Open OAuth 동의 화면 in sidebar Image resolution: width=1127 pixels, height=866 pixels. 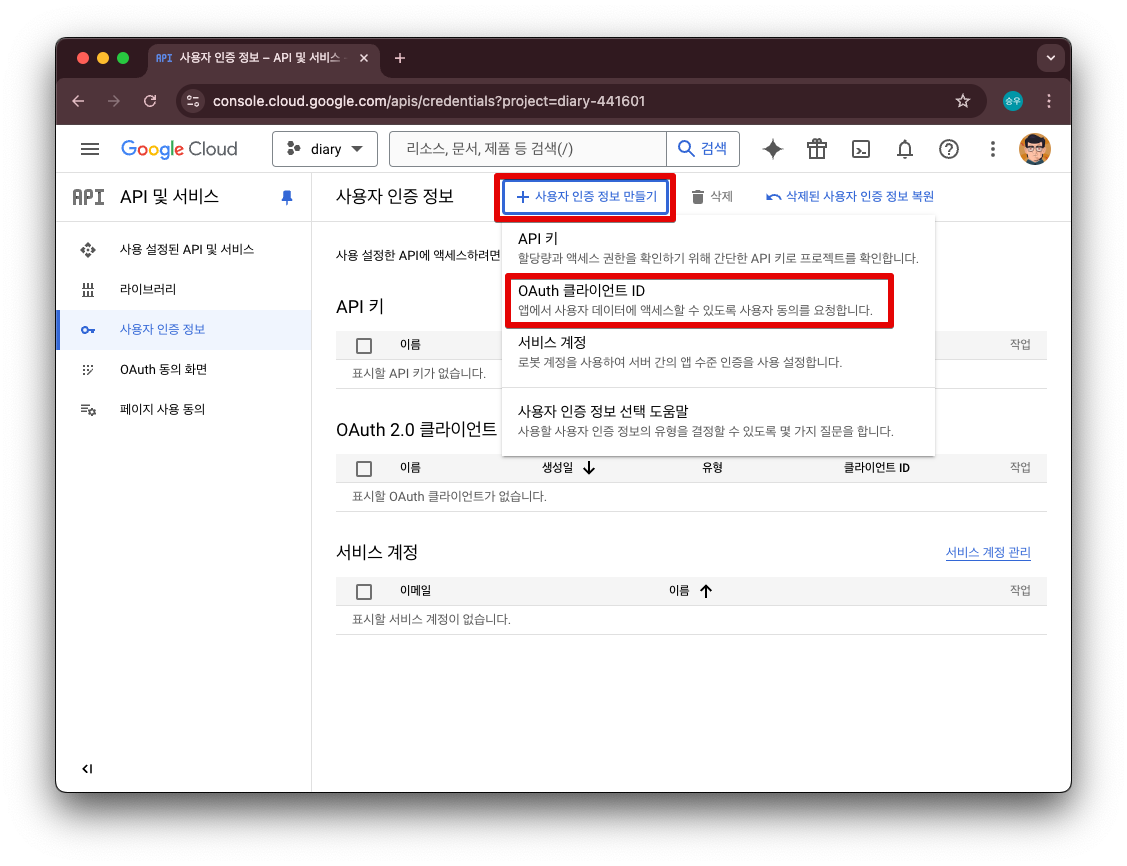[185, 369]
